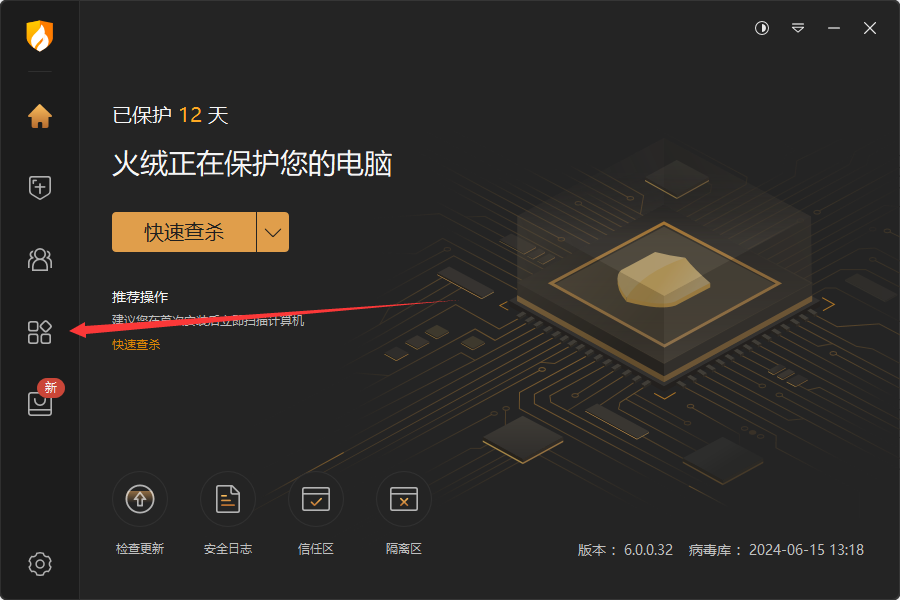Expand the scan type arrow beside 快速查杀
This screenshot has height=600, width=900.
tap(273, 232)
